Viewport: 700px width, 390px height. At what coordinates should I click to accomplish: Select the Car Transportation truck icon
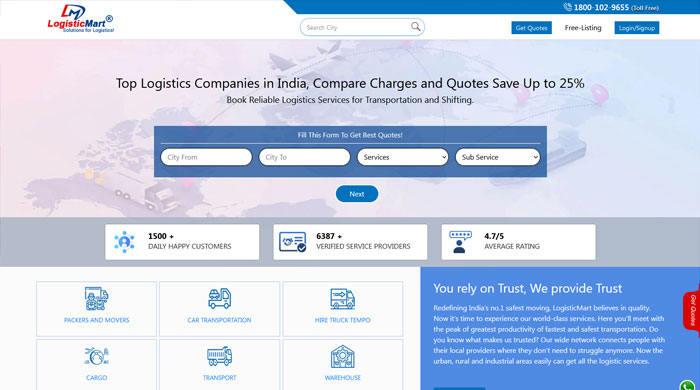tap(219, 299)
